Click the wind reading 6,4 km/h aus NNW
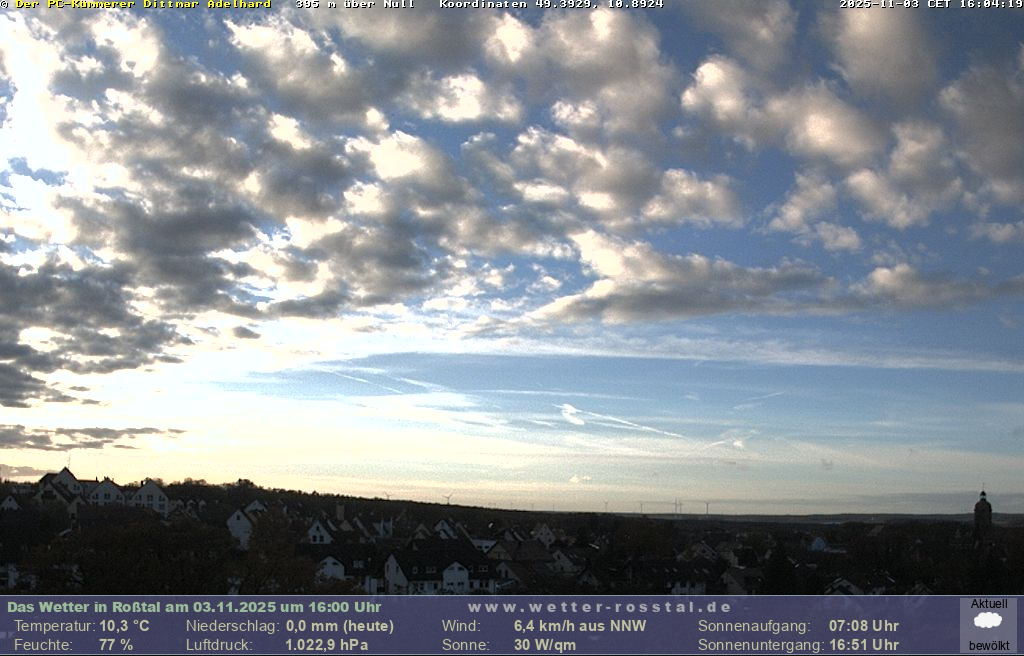Screen dimensions: 1024x656 tap(579, 626)
